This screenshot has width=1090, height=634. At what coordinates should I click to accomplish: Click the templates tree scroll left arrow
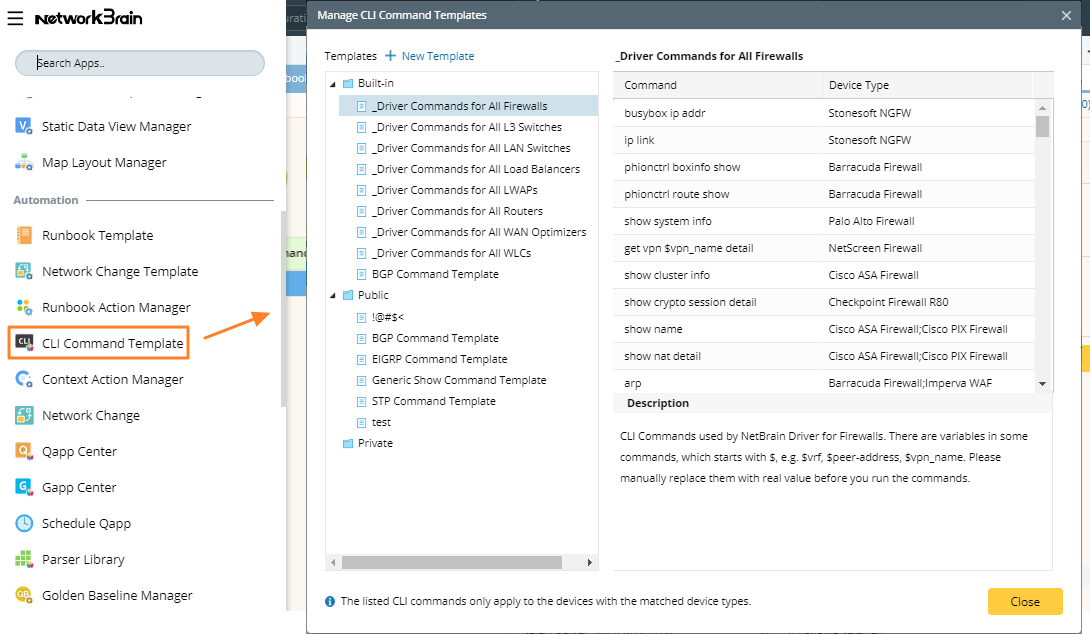334,562
